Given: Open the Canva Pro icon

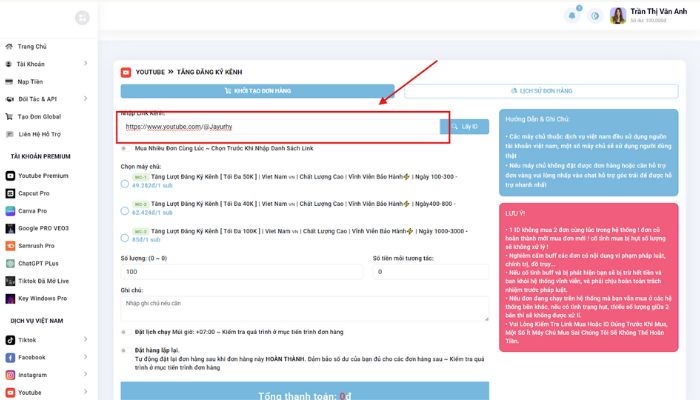Looking at the screenshot, I should [10, 211].
